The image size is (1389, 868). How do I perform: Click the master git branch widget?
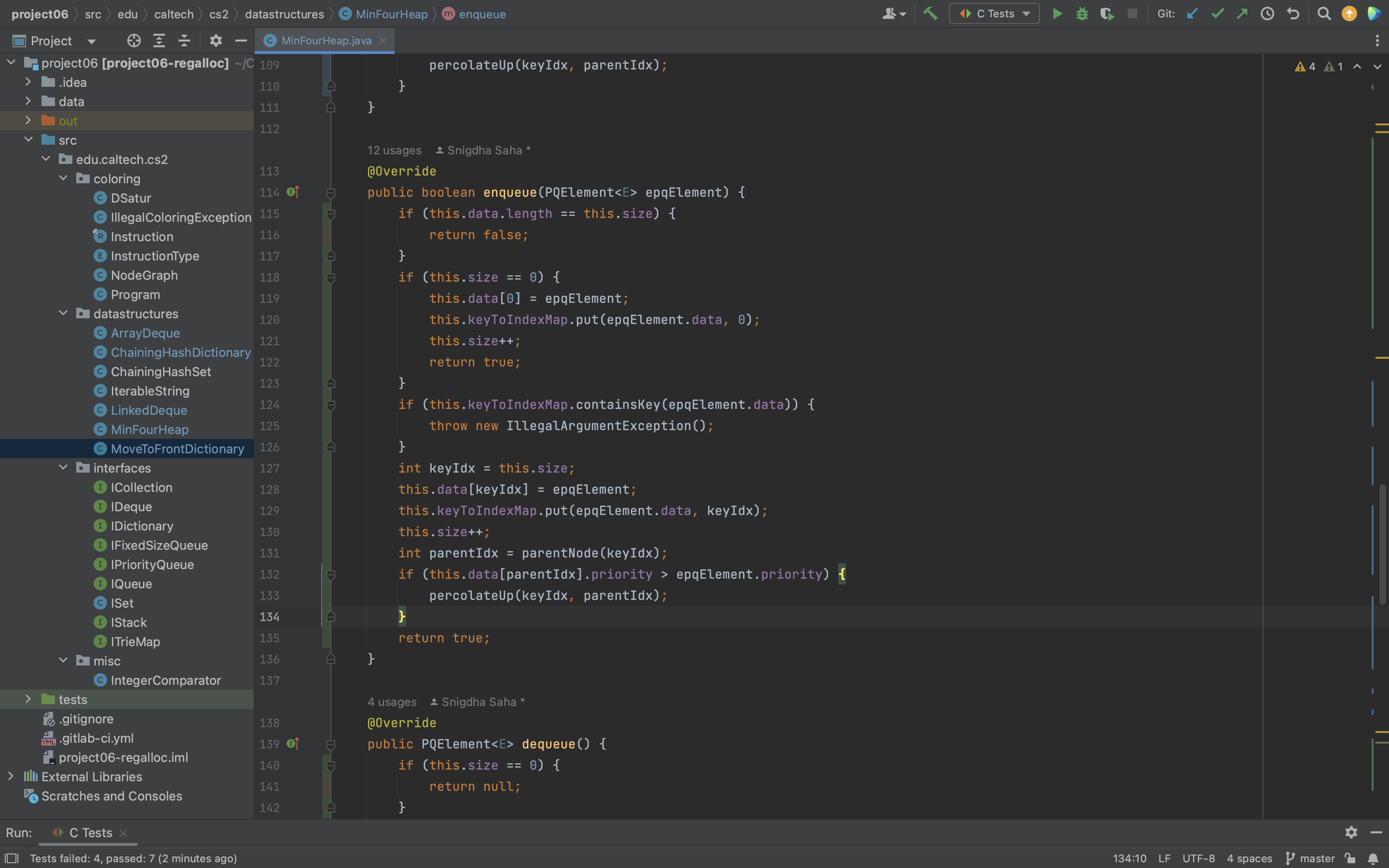click(1310, 858)
